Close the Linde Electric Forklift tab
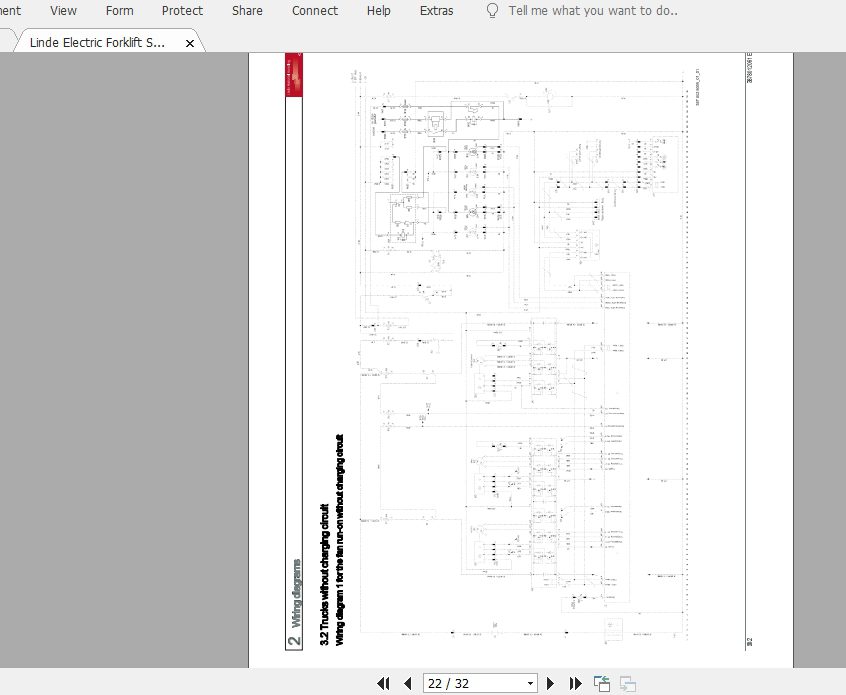The height and width of the screenshot is (695, 846). (x=189, y=42)
